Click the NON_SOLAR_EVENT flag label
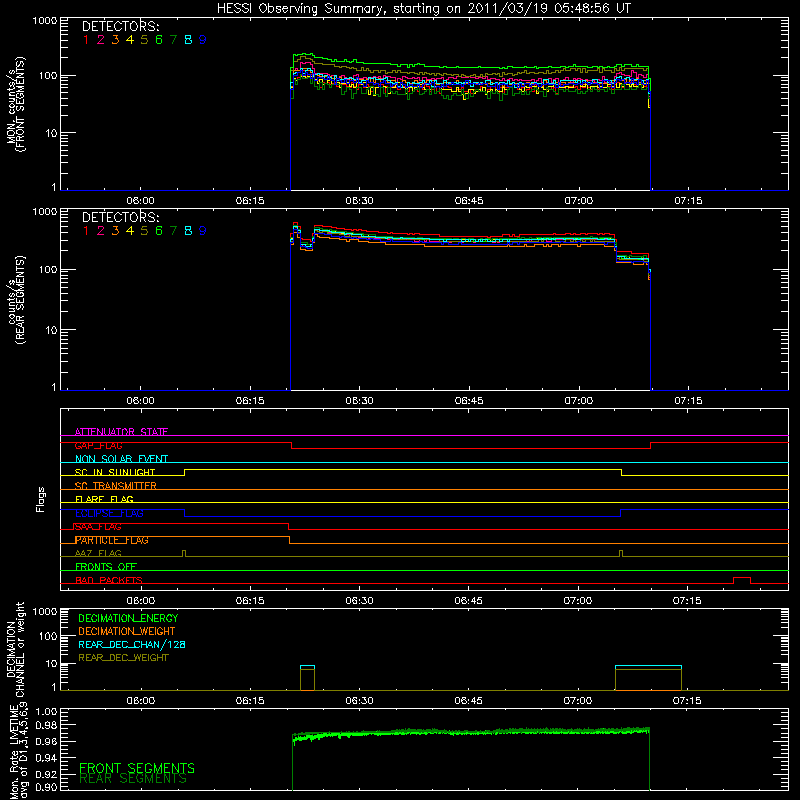This screenshot has width=800, height=800. (x=121, y=459)
